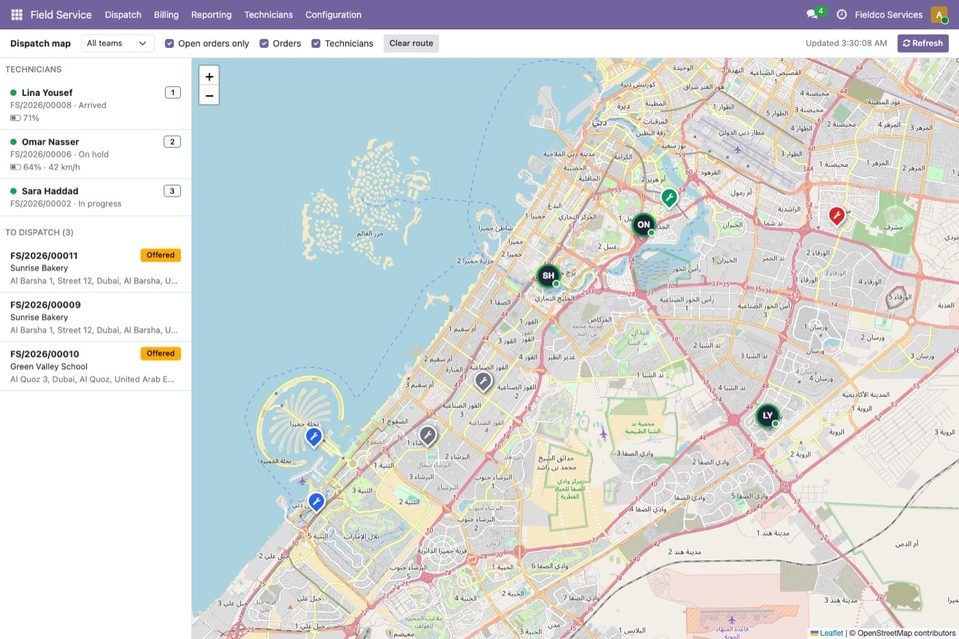Open the Configuration menu
The width and height of the screenshot is (959, 639).
[333, 15]
